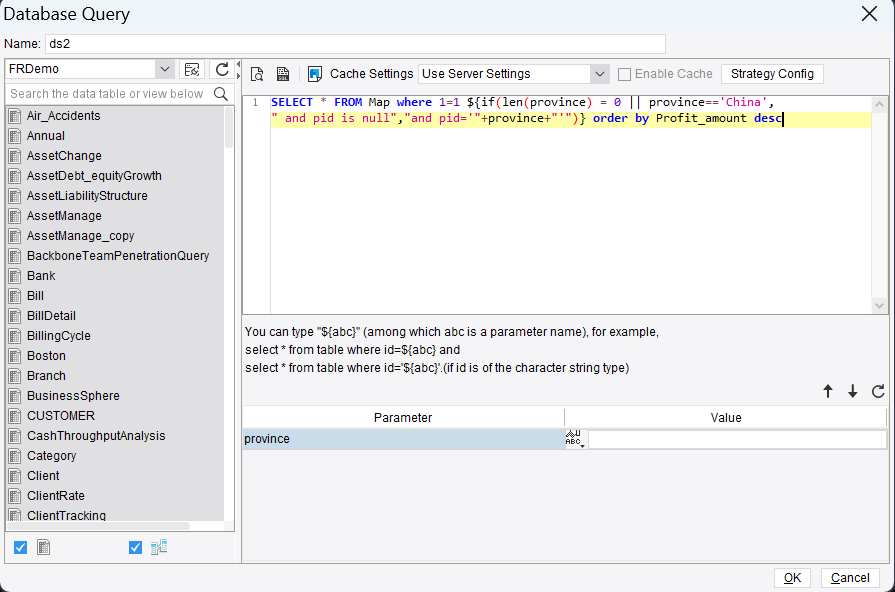Select the Client table
The width and height of the screenshot is (895, 592).
tap(43, 476)
